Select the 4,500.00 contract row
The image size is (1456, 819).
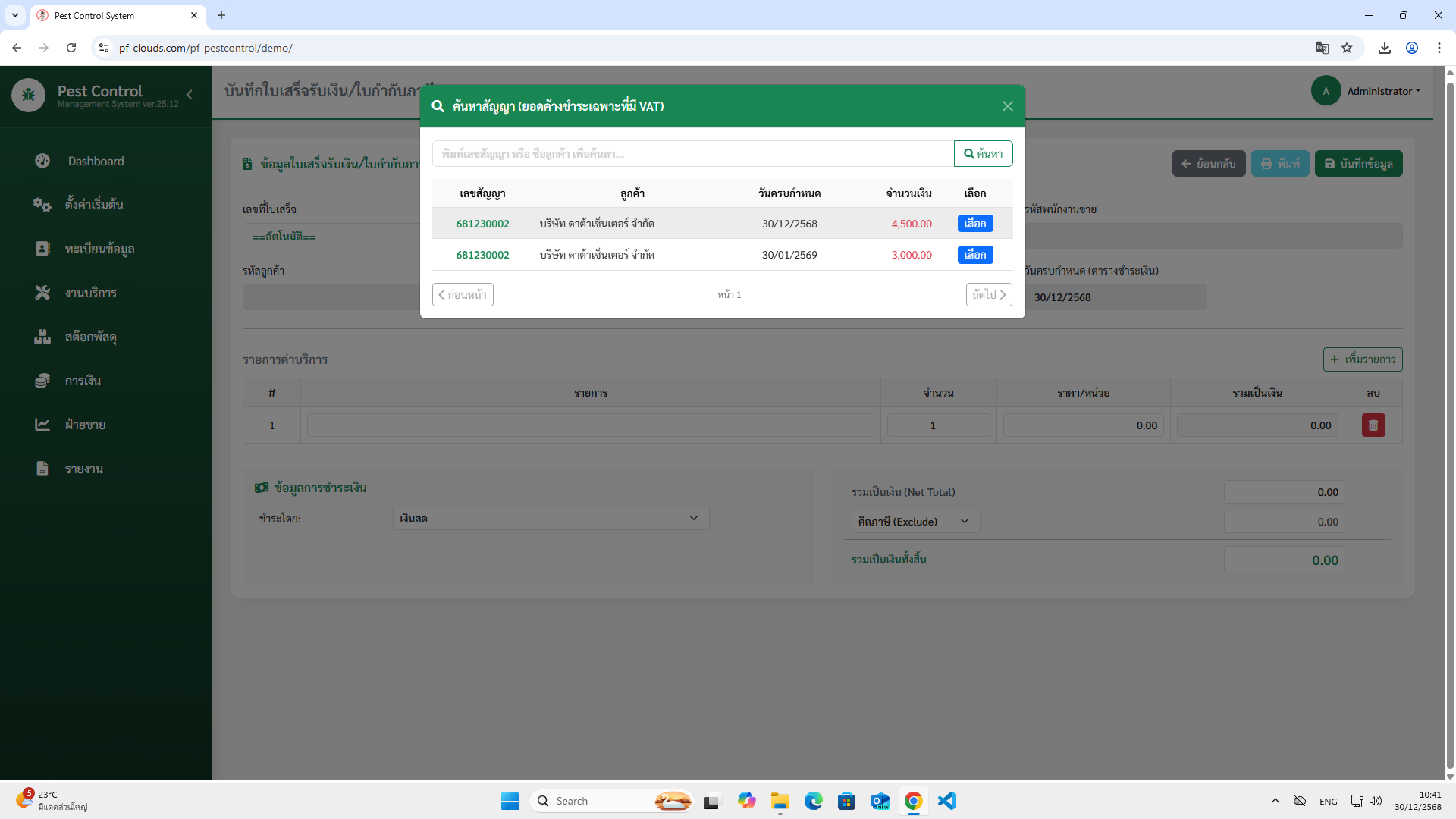974,224
